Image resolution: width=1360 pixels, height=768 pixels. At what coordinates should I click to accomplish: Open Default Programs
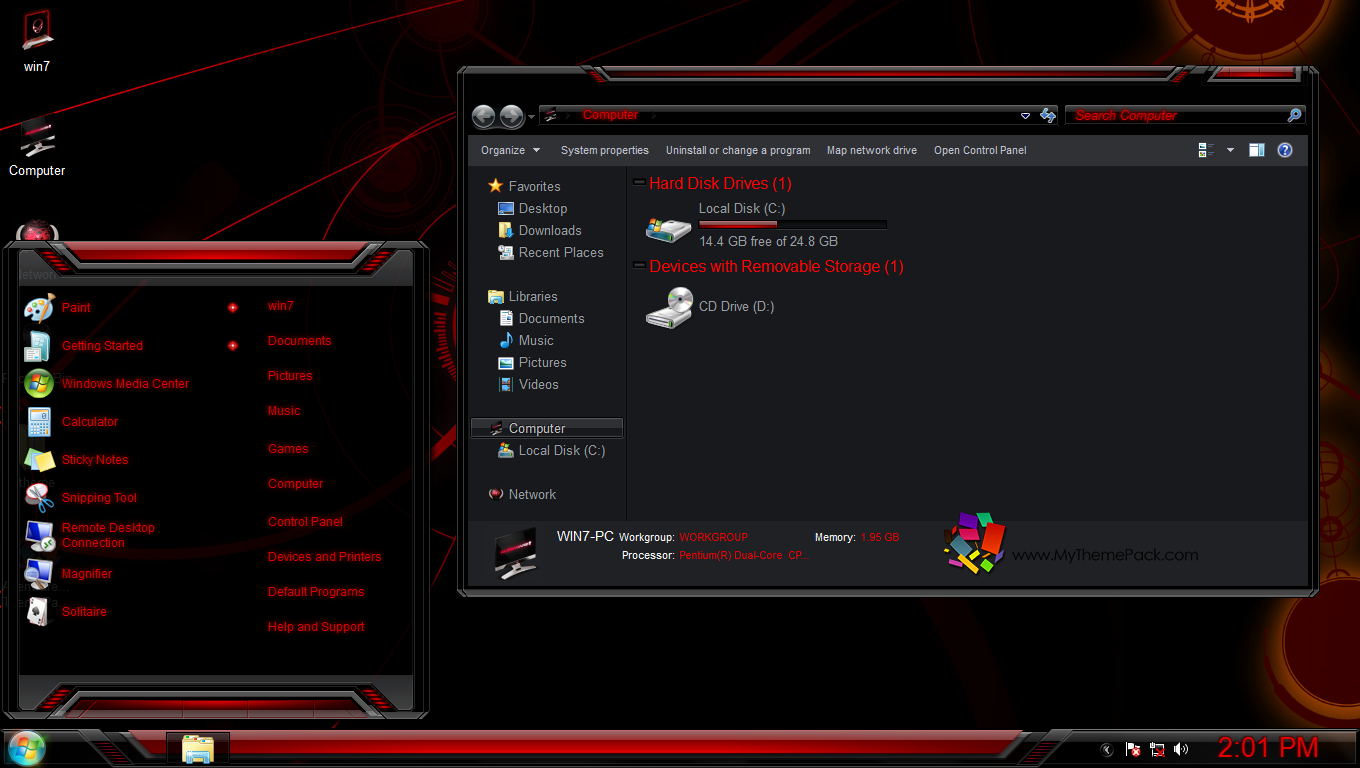[316, 592]
